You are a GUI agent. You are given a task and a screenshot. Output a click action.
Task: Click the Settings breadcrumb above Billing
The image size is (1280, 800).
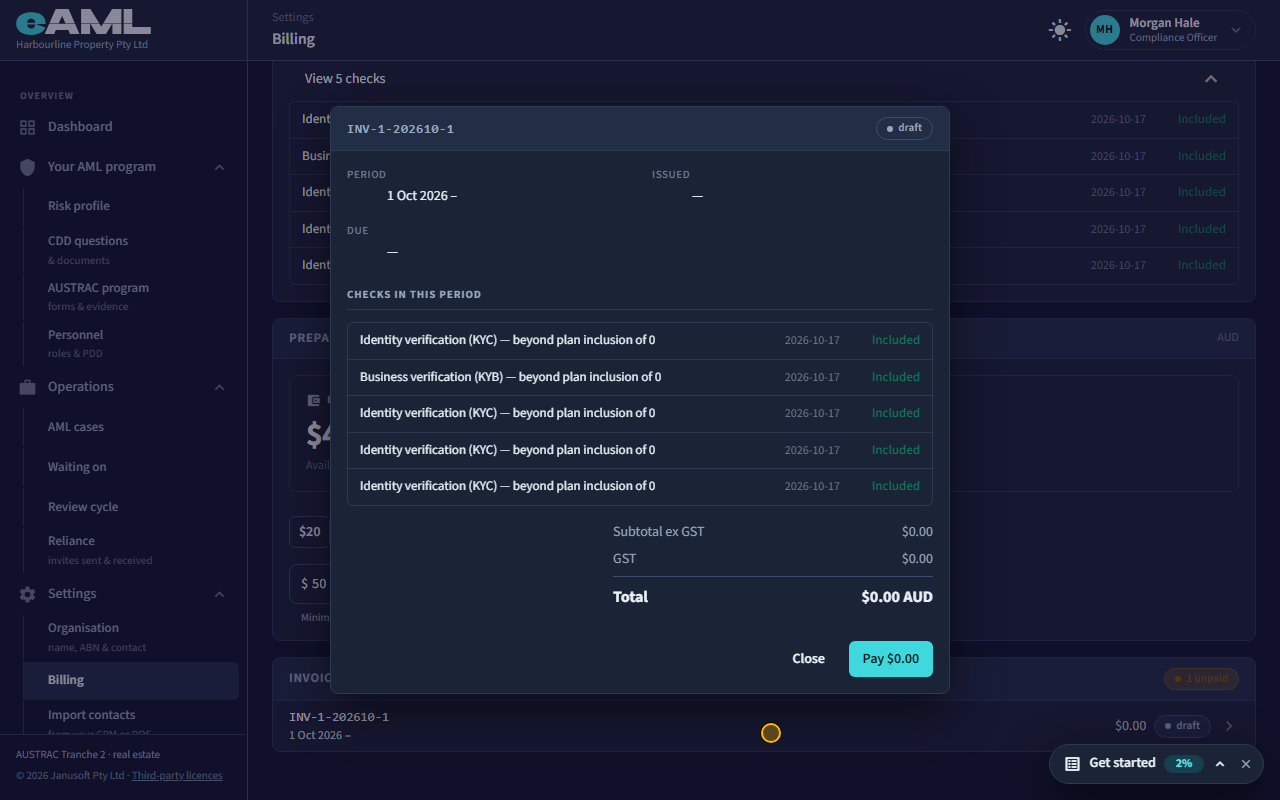[292, 17]
